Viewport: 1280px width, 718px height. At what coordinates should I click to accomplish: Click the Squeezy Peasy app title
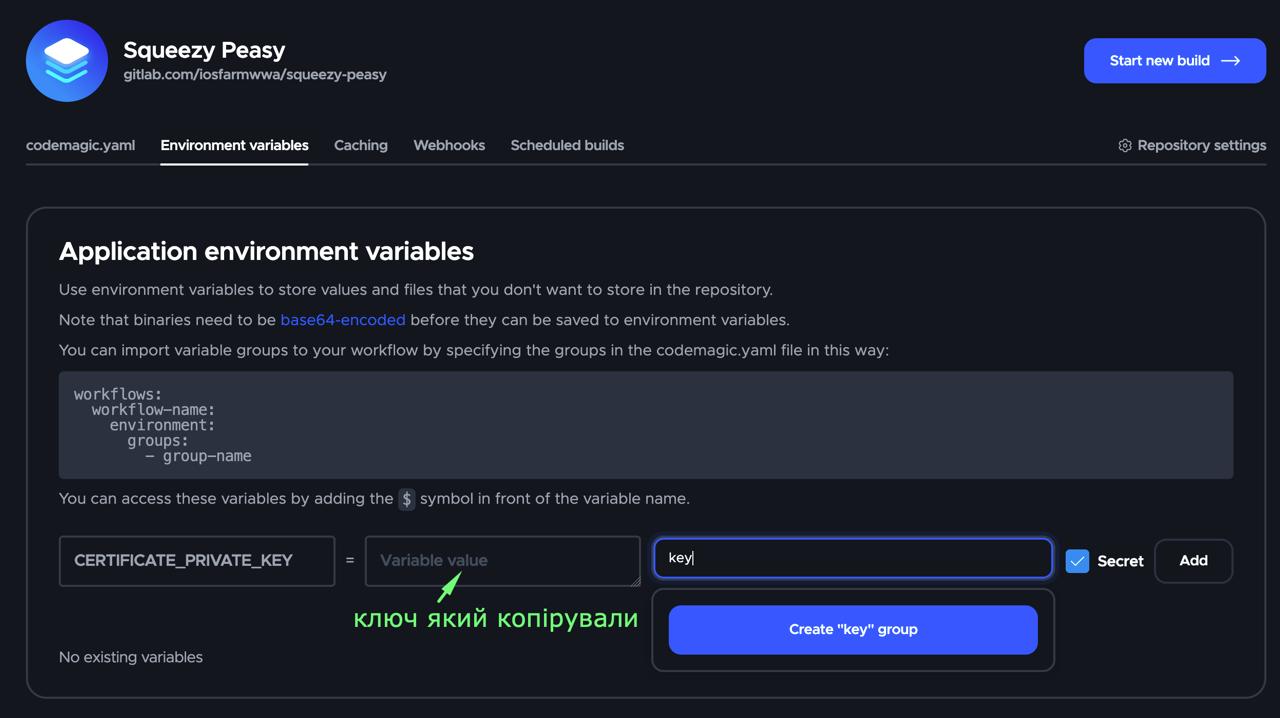point(204,50)
